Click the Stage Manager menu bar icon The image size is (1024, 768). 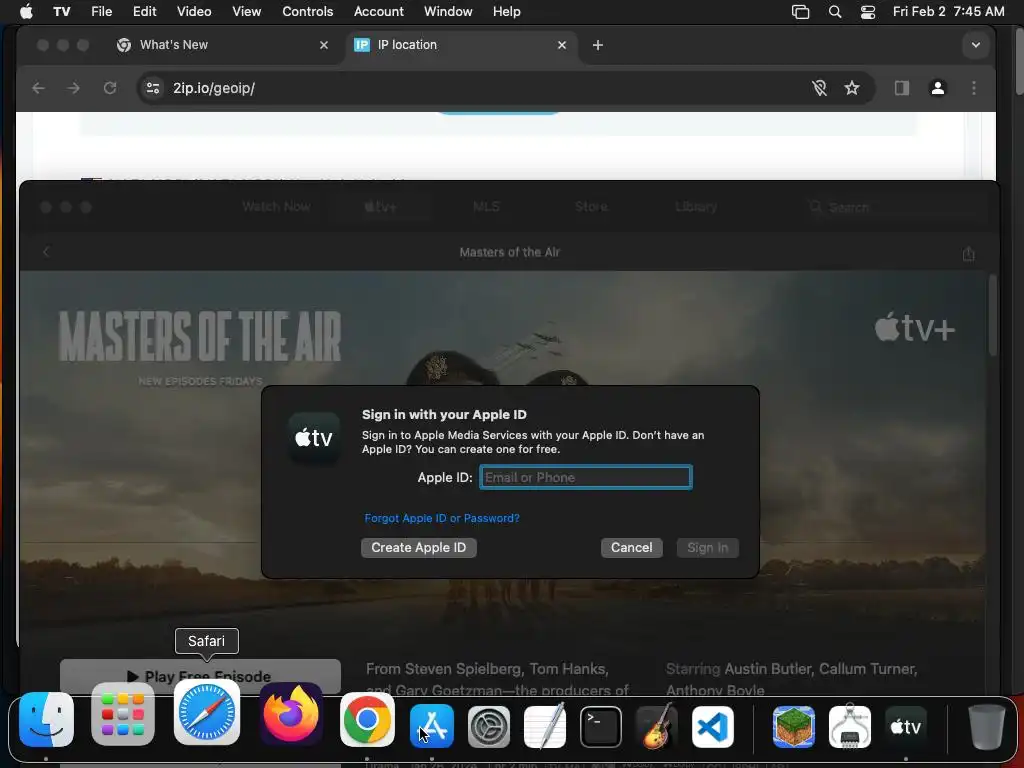pyautogui.click(x=800, y=12)
